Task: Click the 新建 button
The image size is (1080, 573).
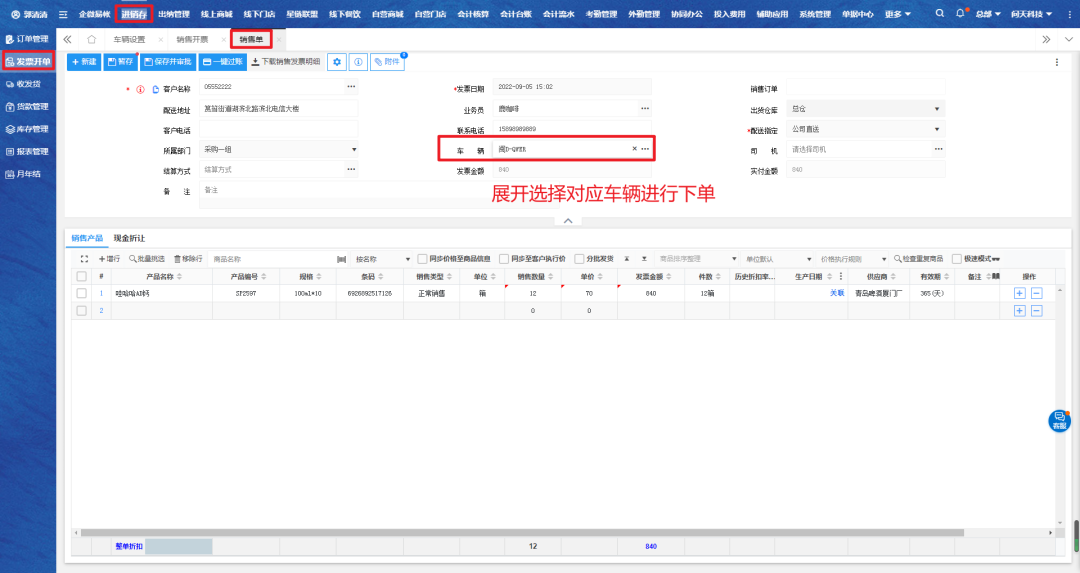Action: coord(84,62)
